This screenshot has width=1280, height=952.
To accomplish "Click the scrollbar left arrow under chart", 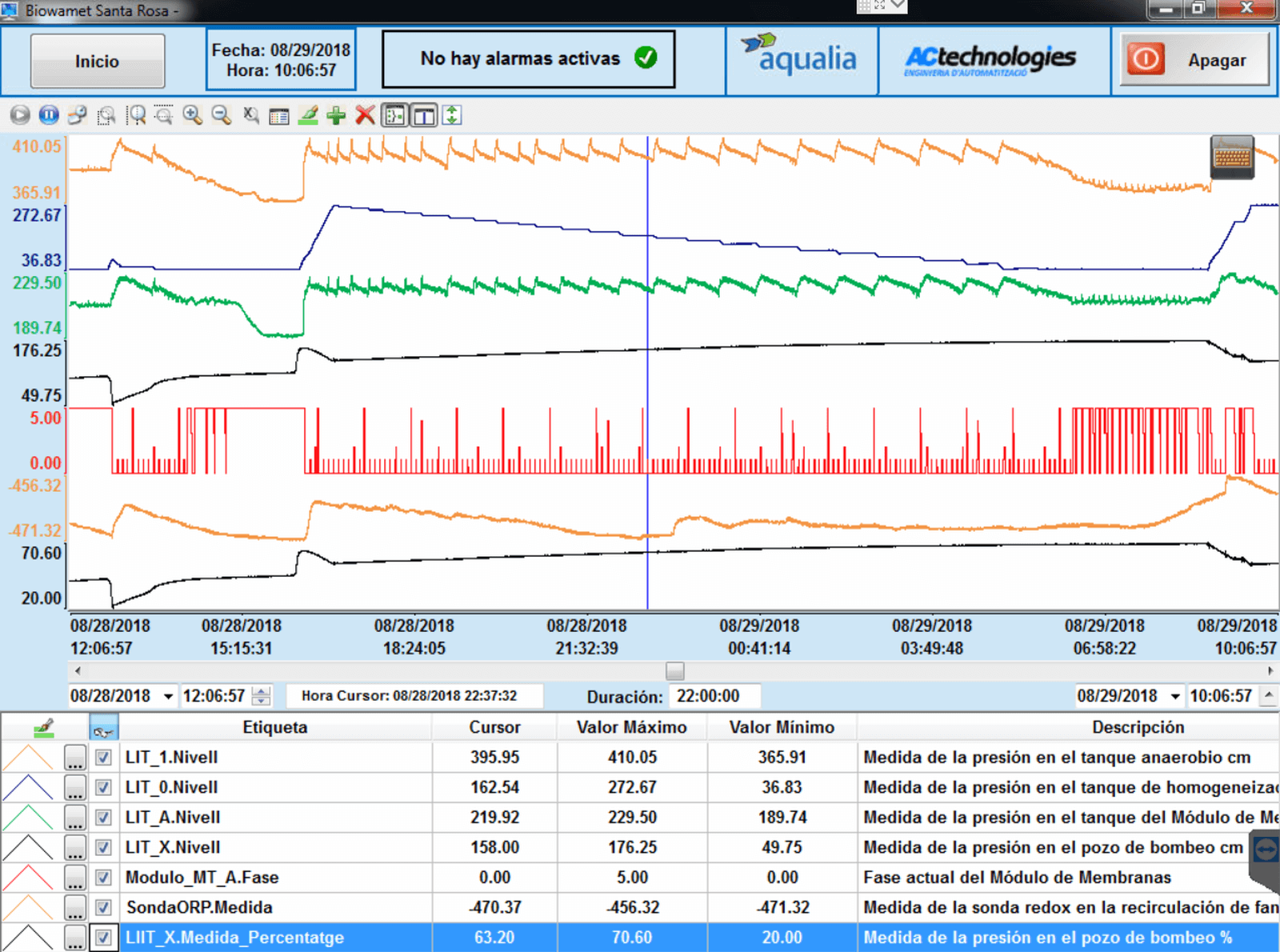I will (x=78, y=670).
